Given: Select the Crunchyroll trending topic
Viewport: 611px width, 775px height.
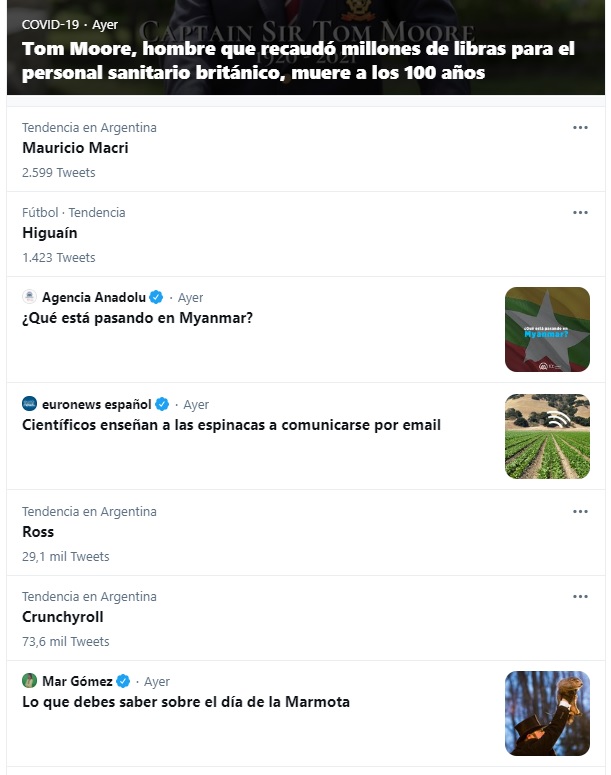Looking at the screenshot, I should point(63,617).
